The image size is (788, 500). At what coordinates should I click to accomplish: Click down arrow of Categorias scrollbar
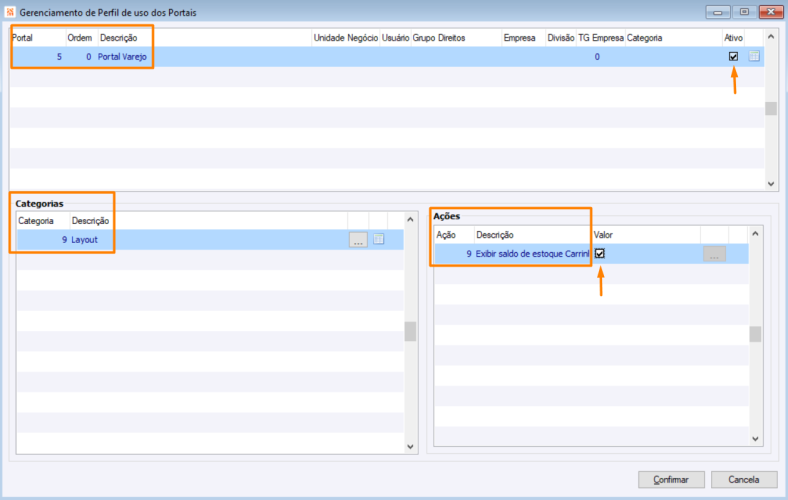click(410, 446)
